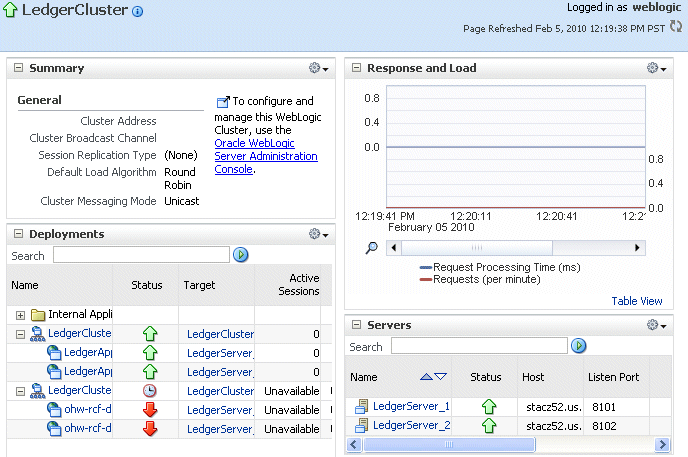
Task: Open the LedgerServer_2 link
Action: (411, 425)
